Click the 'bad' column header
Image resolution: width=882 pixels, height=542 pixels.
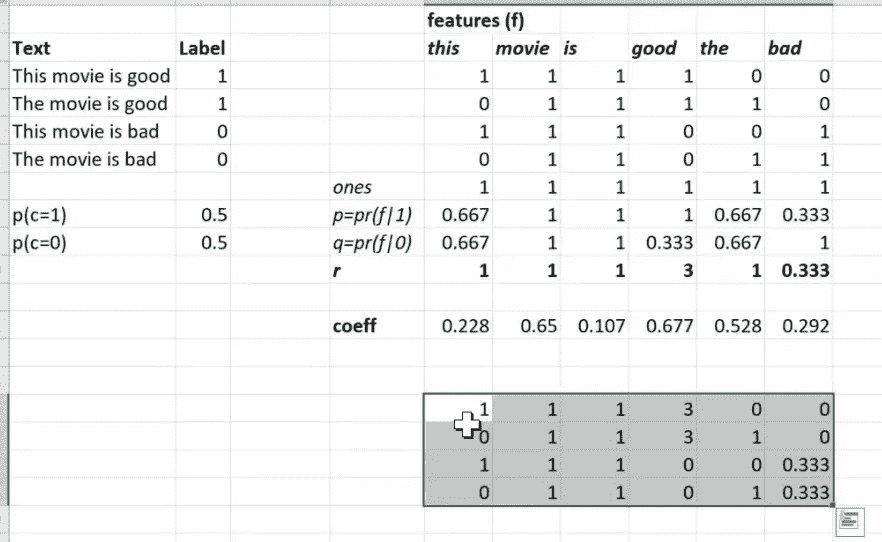[785, 48]
